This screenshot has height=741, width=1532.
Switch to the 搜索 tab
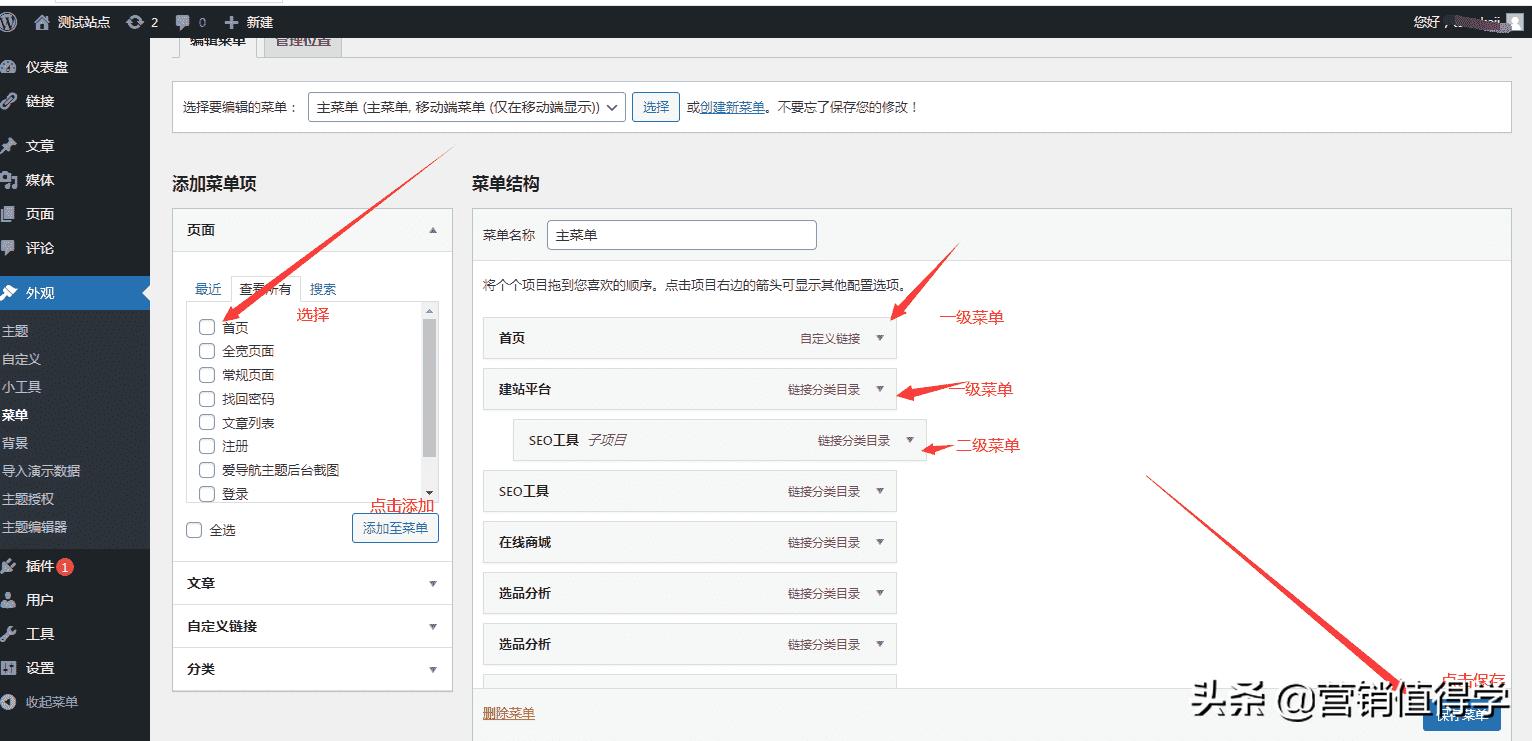pyautogui.click(x=322, y=289)
